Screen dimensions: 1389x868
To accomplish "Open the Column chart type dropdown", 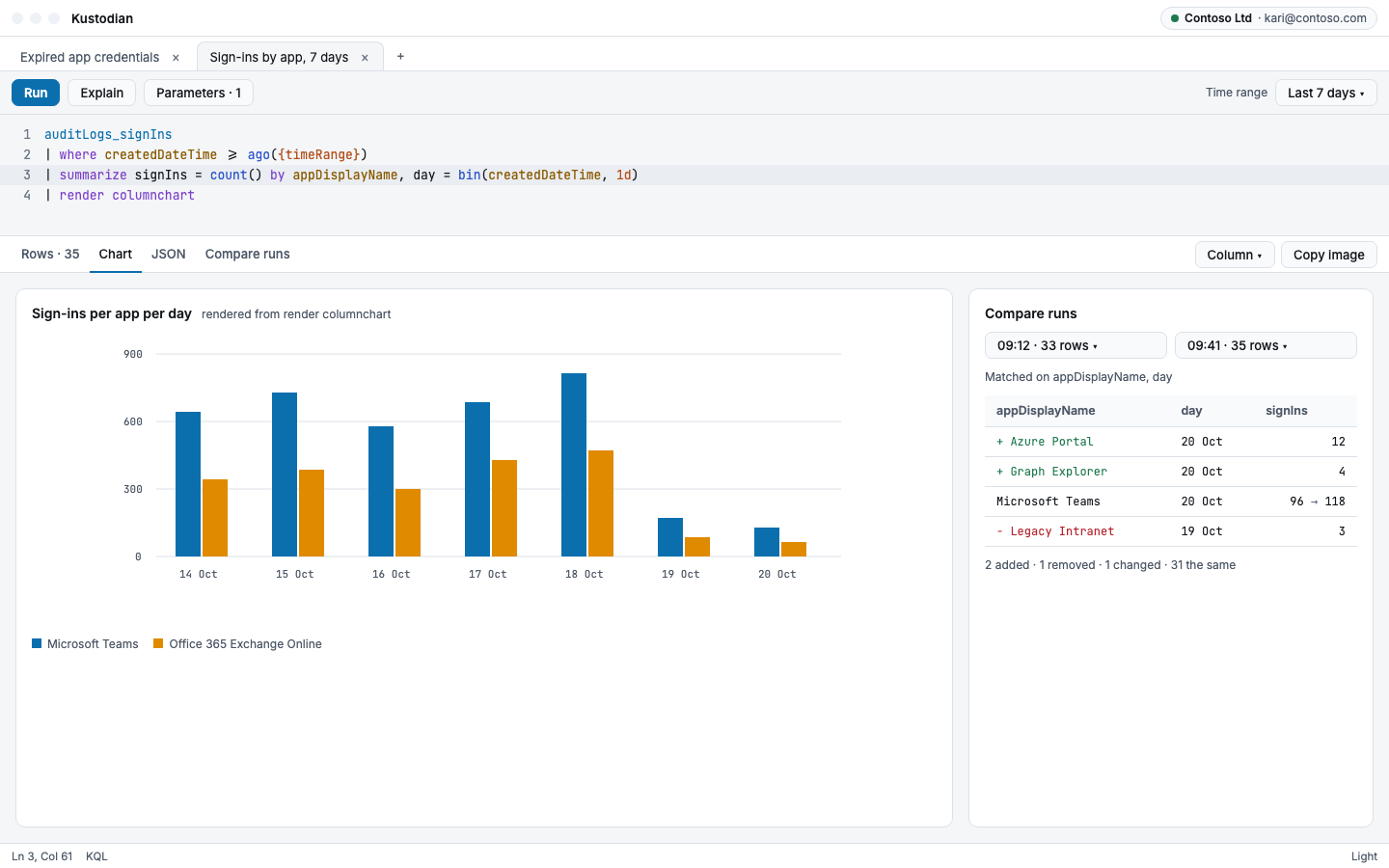I will [1235, 255].
